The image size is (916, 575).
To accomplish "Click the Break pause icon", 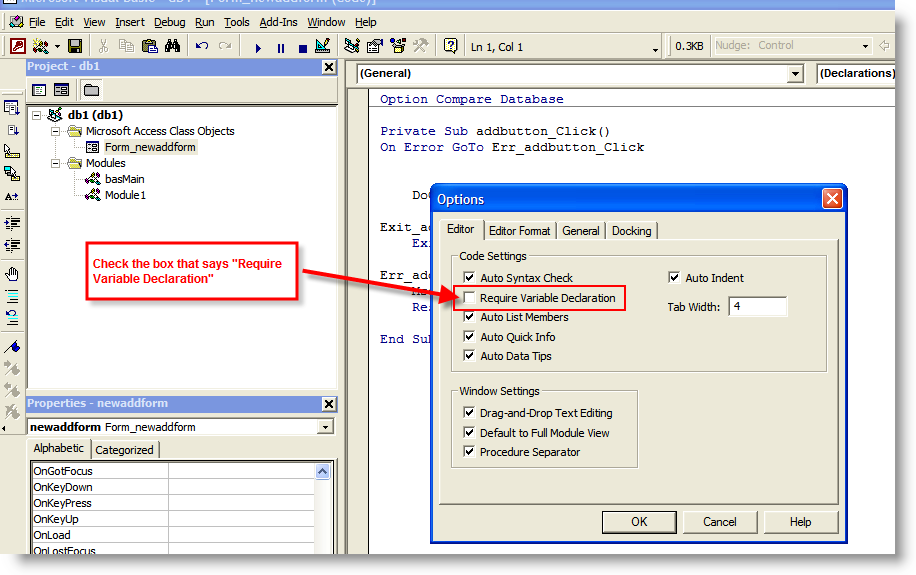I will (280, 47).
